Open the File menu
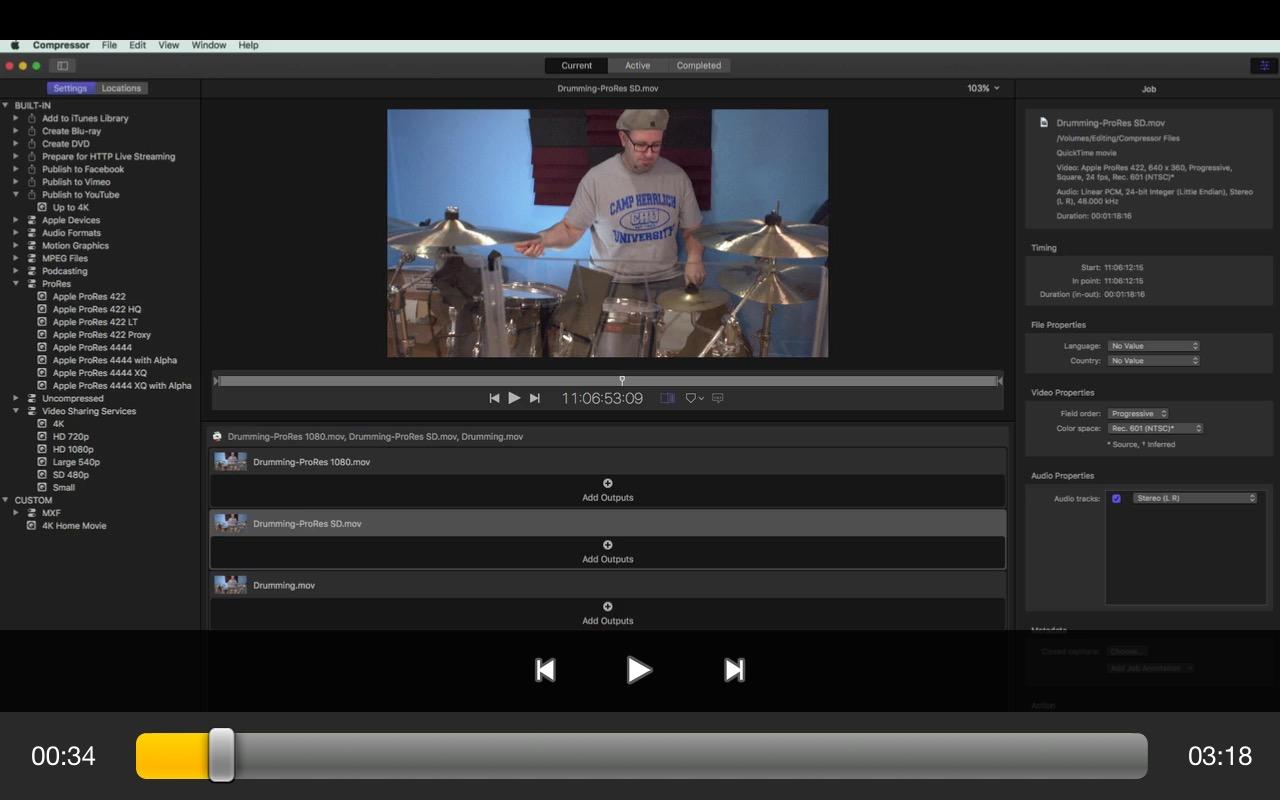1280x800 pixels. (109, 45)
